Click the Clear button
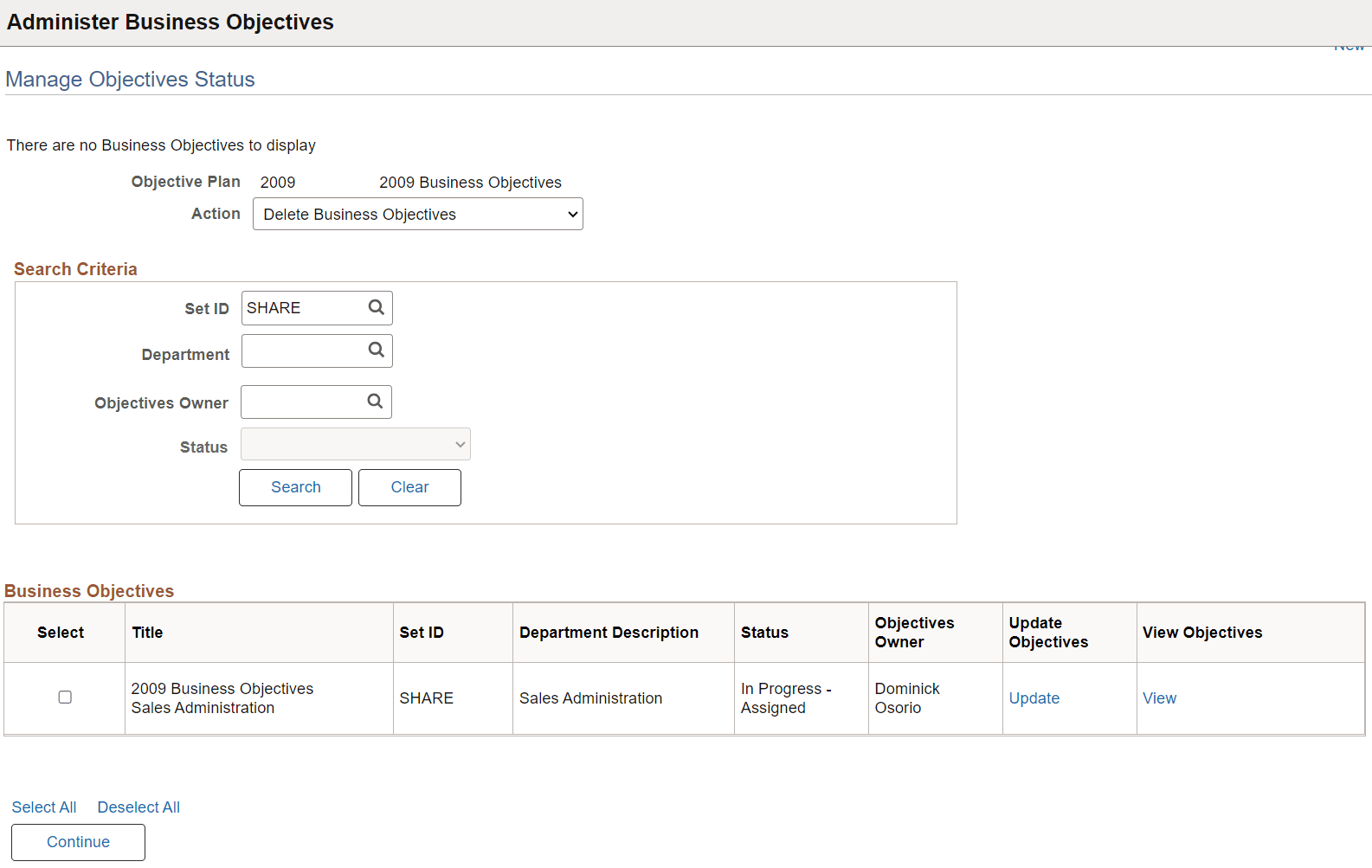Viewport: 1372px width, 868px height. click(x=409, y=487)
